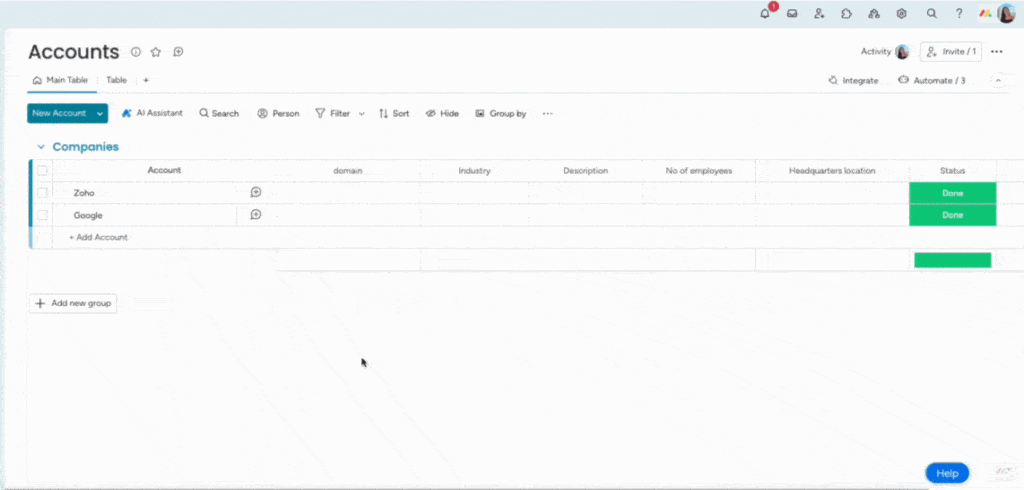Filter by Person
The height and width of the screenshot is (490, 1024).
tap(278, 114)
